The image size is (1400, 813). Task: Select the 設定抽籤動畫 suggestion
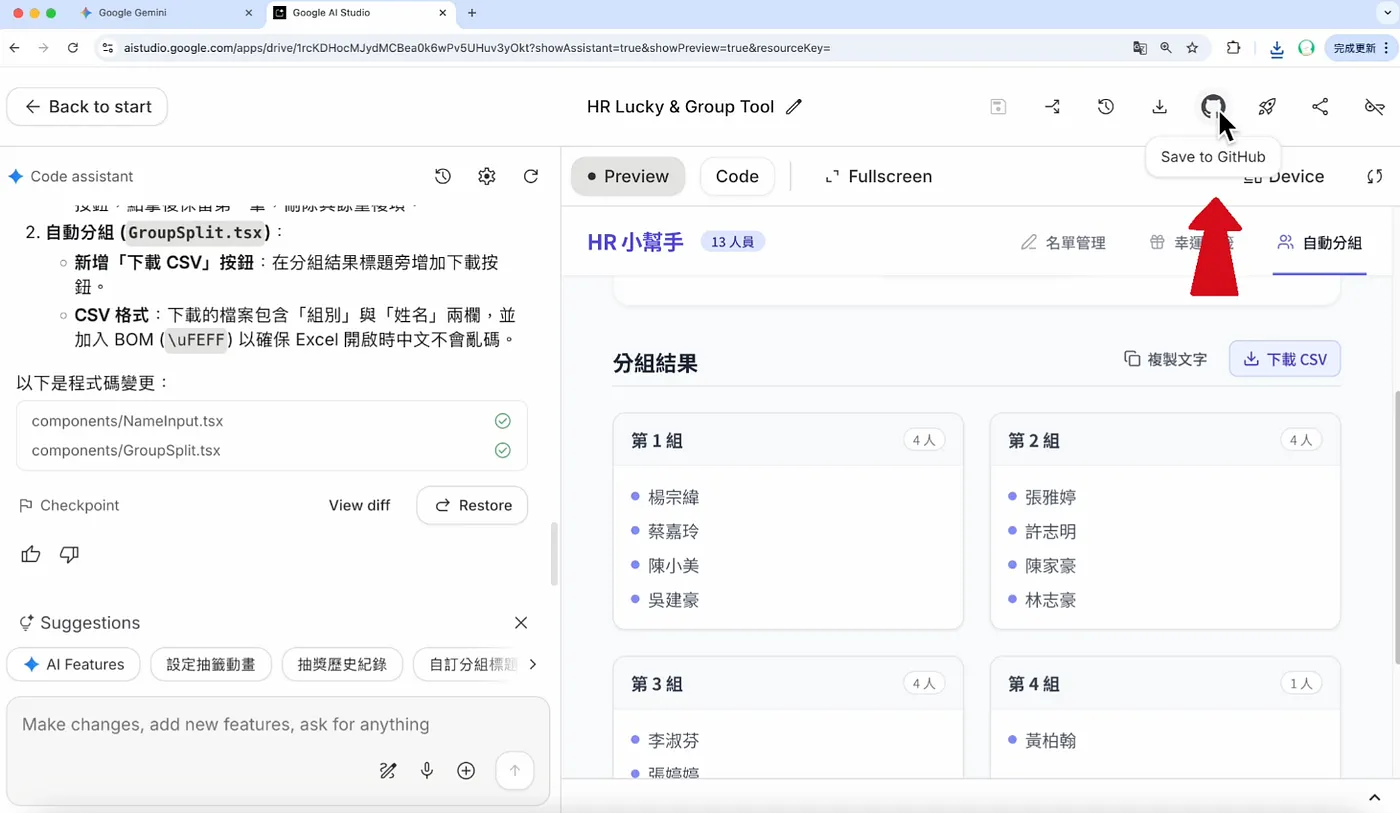(x=211, y=664)
